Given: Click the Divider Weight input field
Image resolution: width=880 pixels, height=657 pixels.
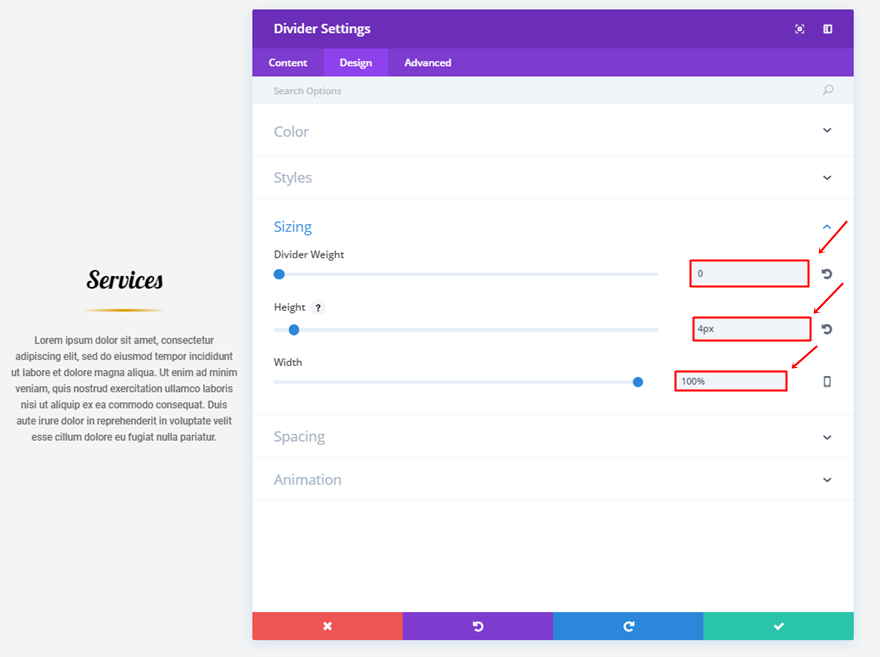Looking at the screenshot, I should point(749,274).
